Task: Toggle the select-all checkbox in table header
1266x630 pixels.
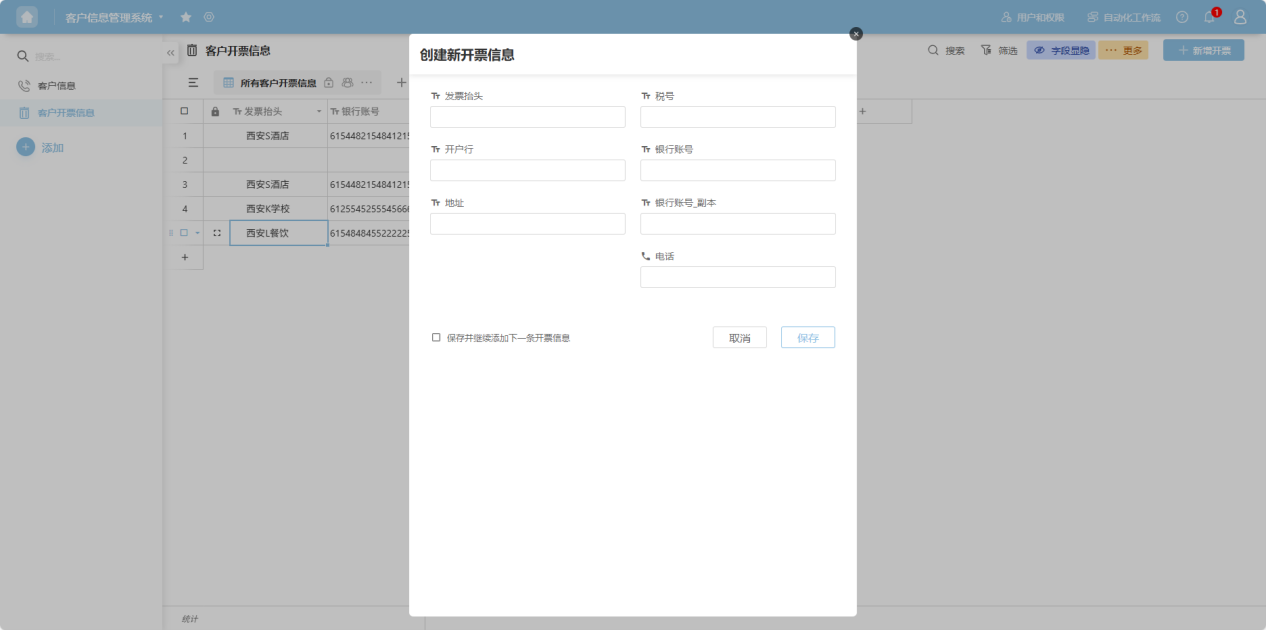Action: point(184,111)
